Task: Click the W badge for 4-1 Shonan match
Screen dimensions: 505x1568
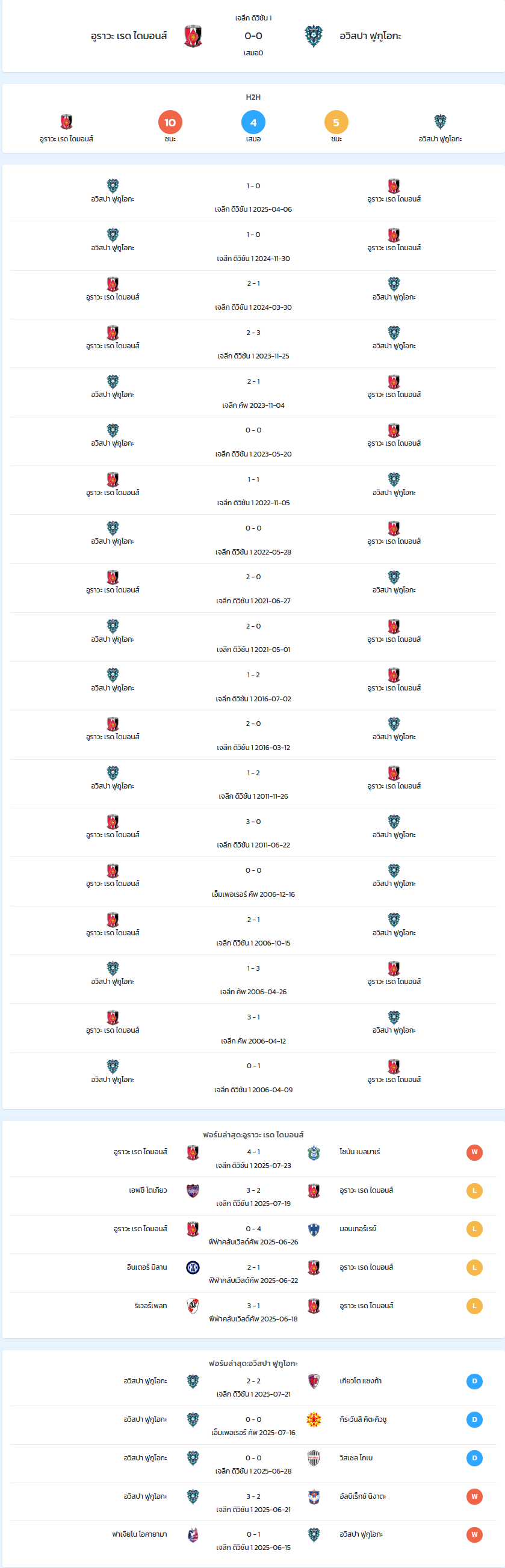Action: (474, 1152)
